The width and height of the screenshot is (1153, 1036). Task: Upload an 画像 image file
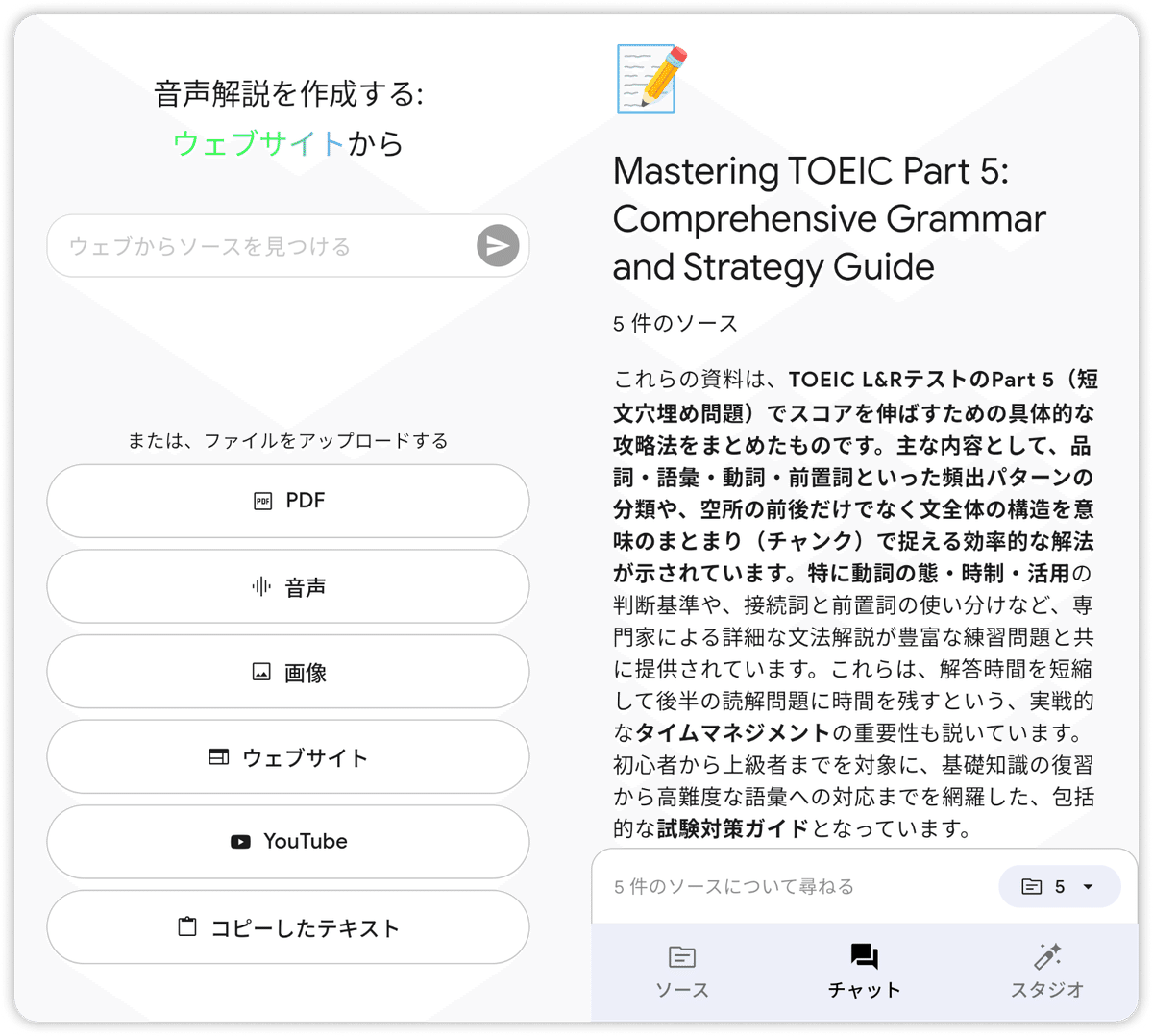pos(288,672)
